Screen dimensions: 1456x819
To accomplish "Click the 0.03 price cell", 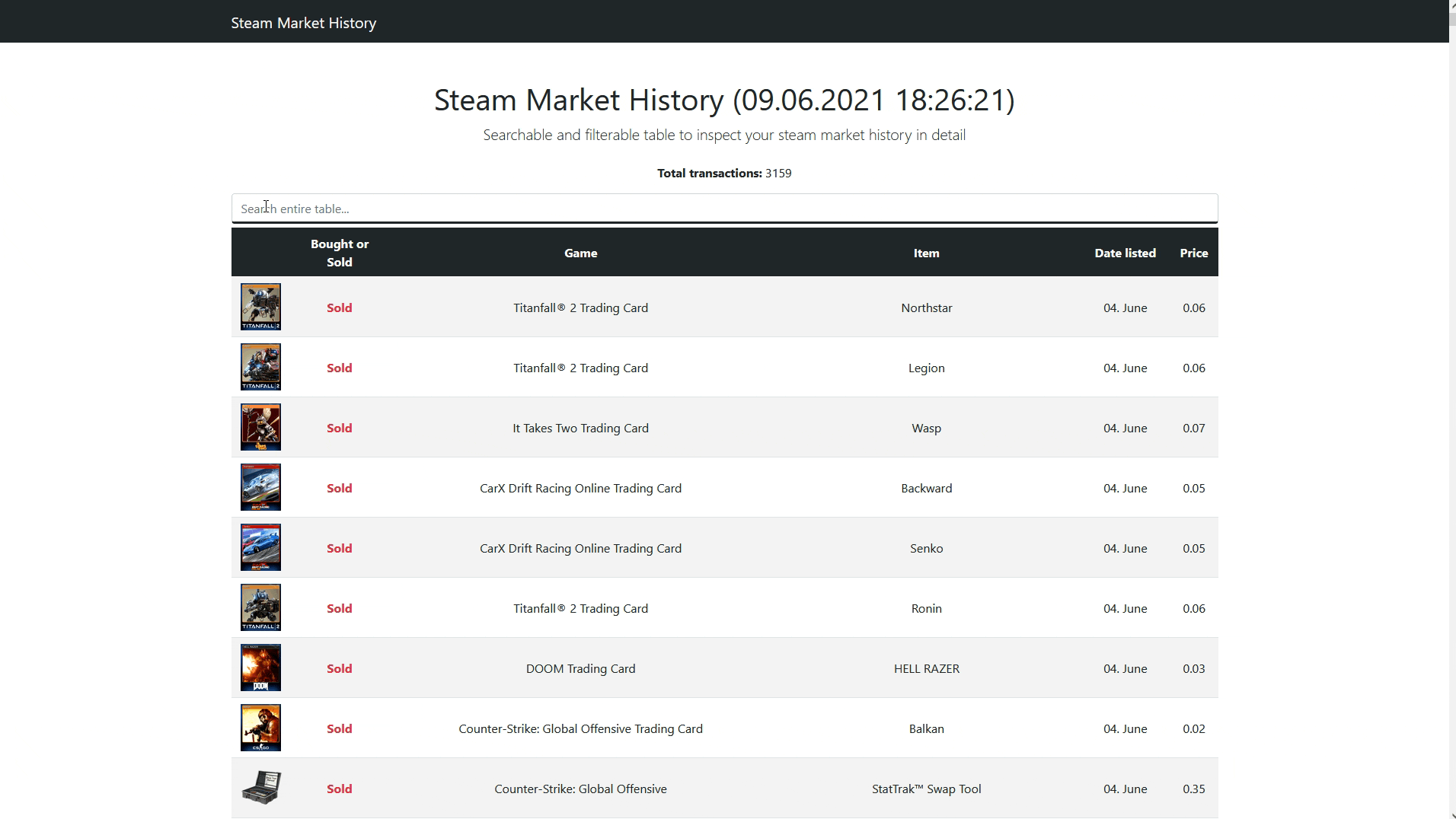I will 1193,668.
